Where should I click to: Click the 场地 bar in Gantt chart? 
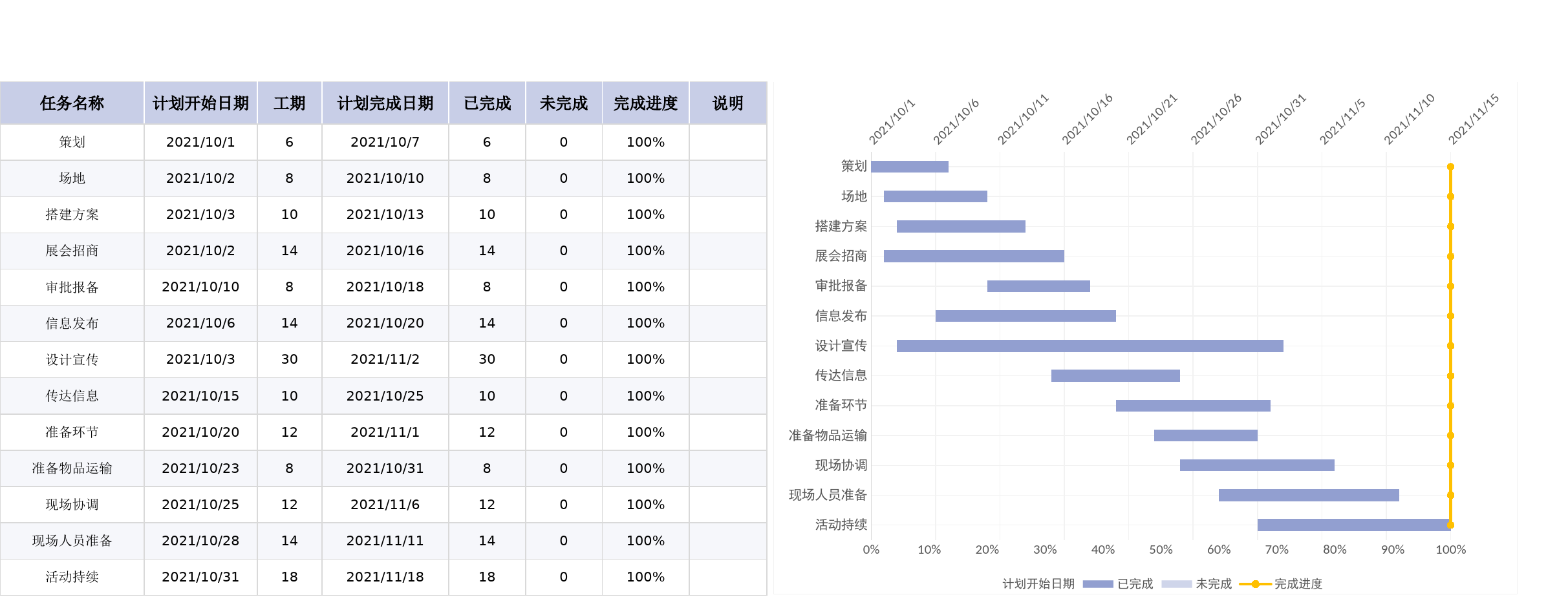click(x=936, y=196)
